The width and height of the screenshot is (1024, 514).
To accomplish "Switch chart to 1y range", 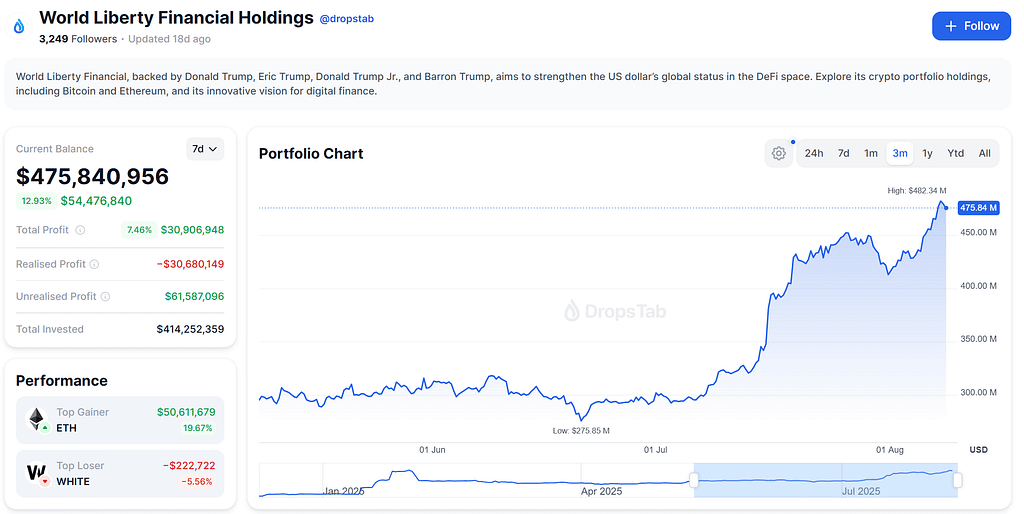I will pyautogui.click(x=927, y=153).
